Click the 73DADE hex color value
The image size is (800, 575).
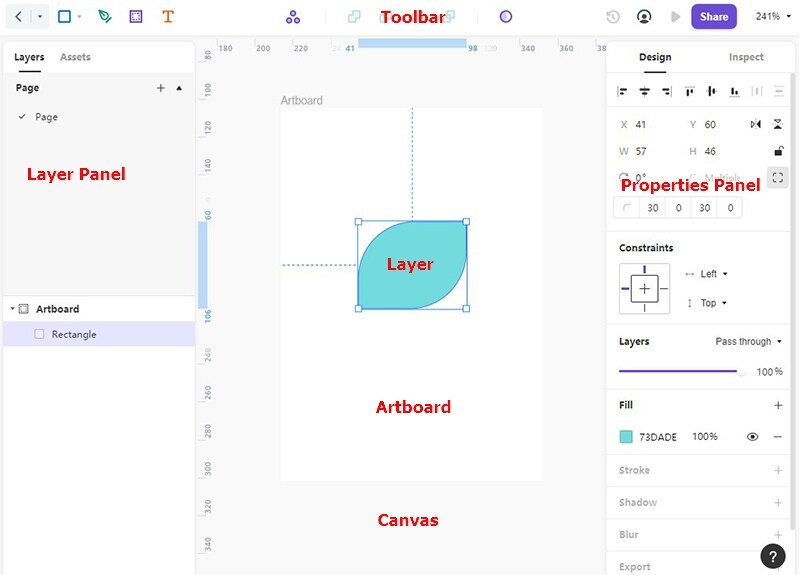[658, 437]
